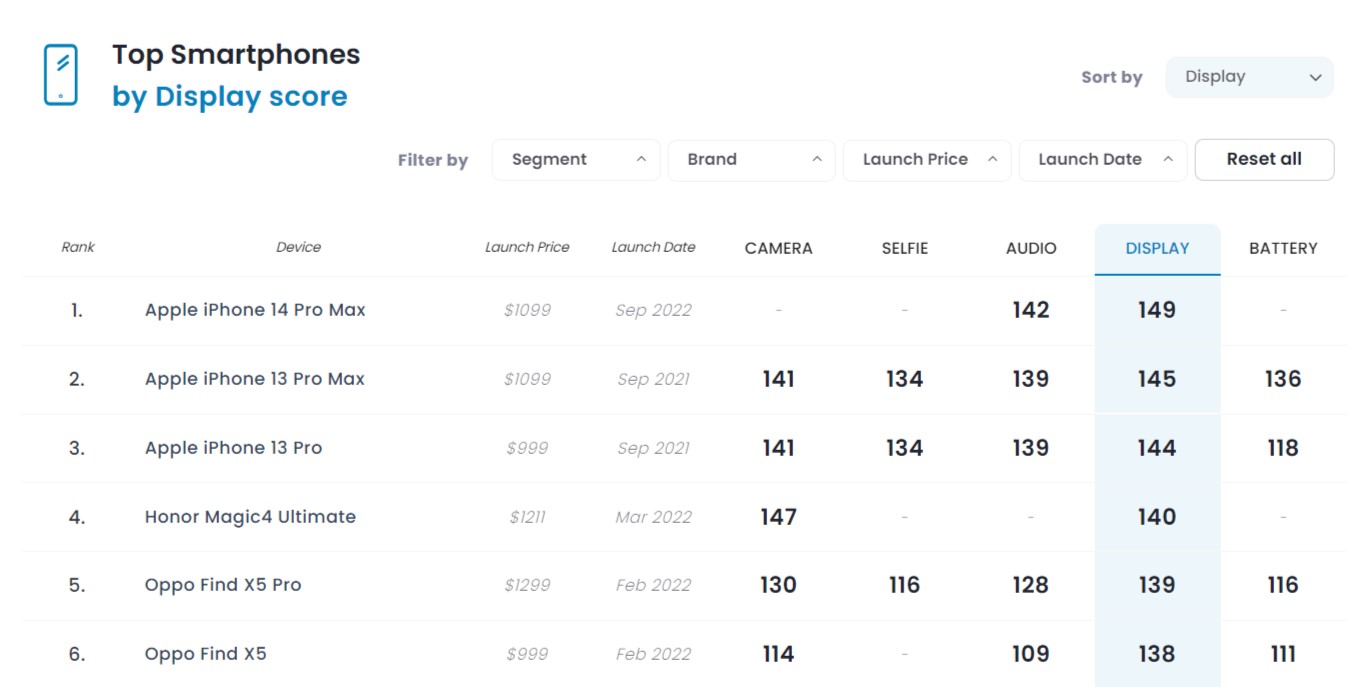Open Apple iPhone 14 Pro Max device link
Screen dimensions: 1368x687
click(255, 310)
